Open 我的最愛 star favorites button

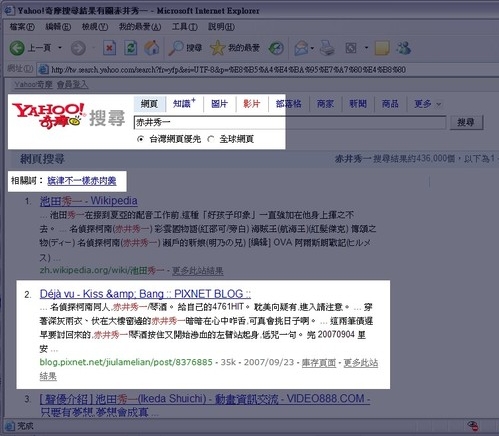pyautogui.click(x=235, y=48)
